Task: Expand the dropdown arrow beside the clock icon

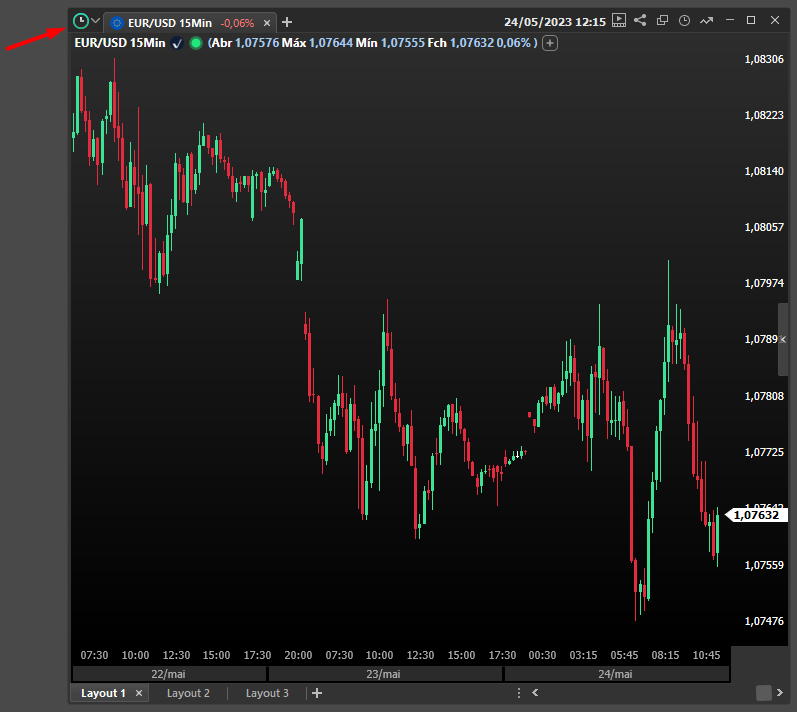Action: pyautogui.click(x=96, y=21)
